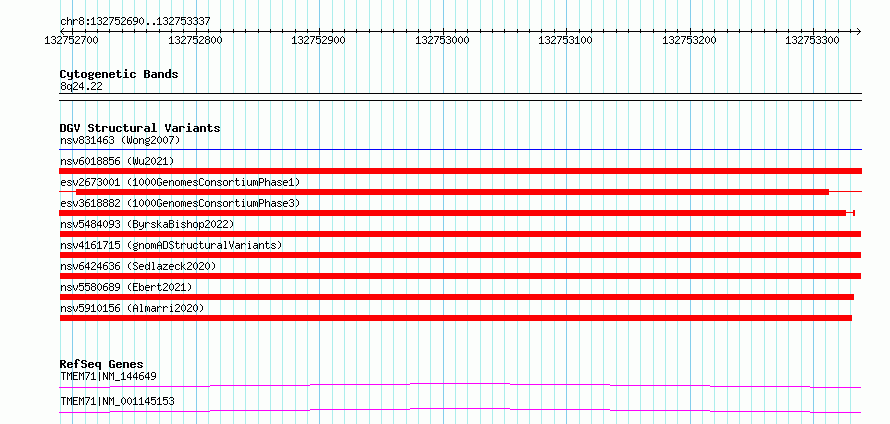The width and height of the screenshot is (890, 424).
Task: Click the 8q24.22 band label
Action: click(x=81, y=86)
